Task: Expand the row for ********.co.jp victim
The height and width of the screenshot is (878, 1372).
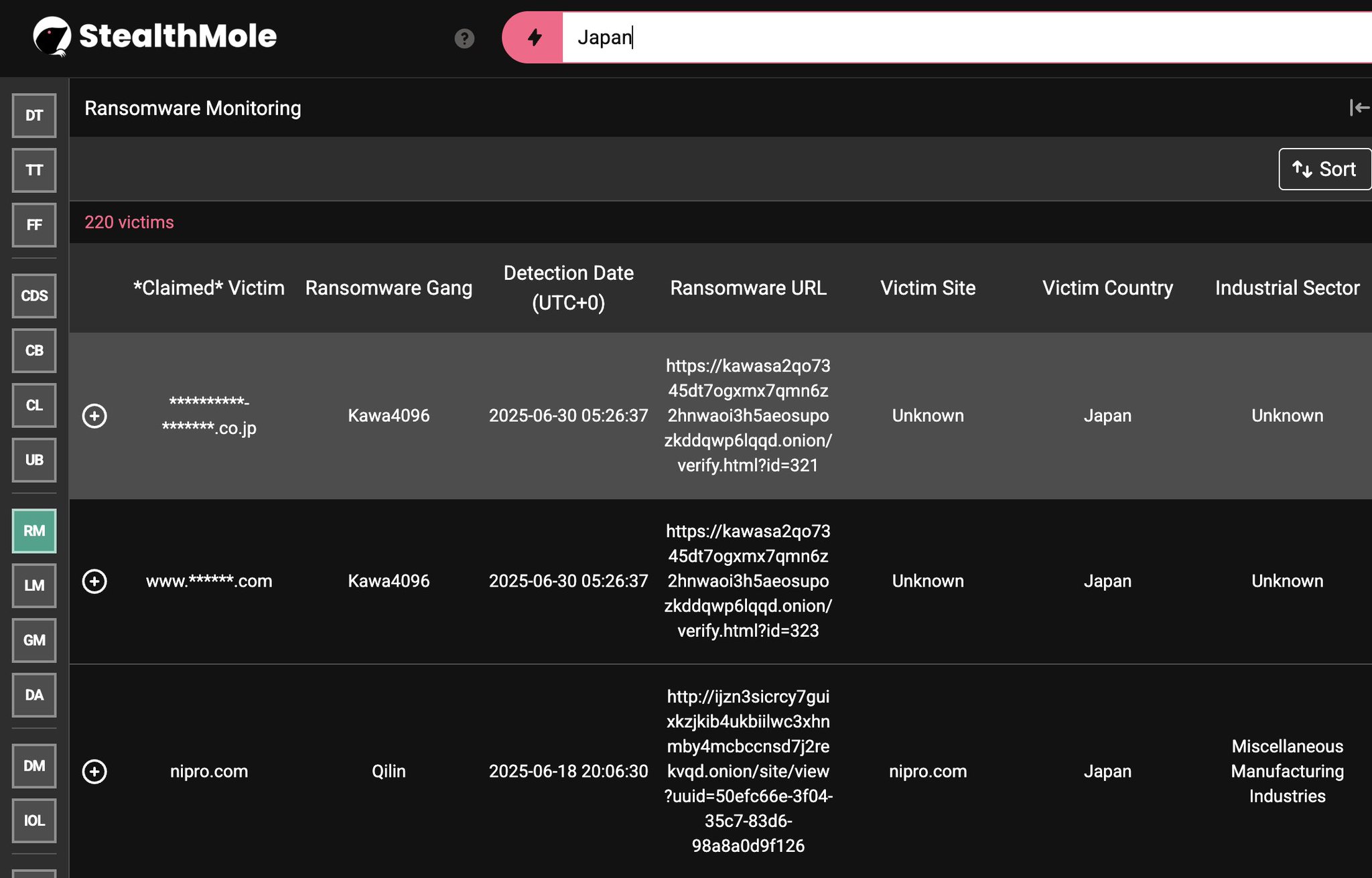Action: [94, 416]
